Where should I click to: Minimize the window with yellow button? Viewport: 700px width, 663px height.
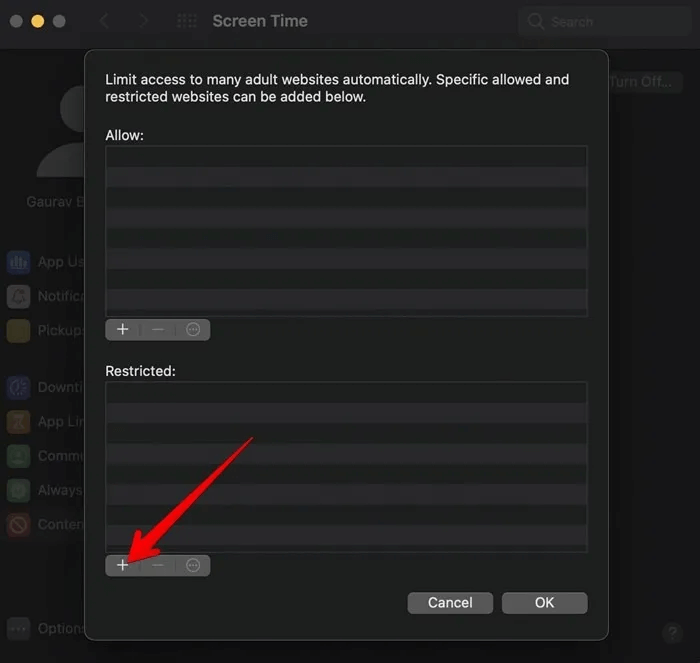click(38, 21)
